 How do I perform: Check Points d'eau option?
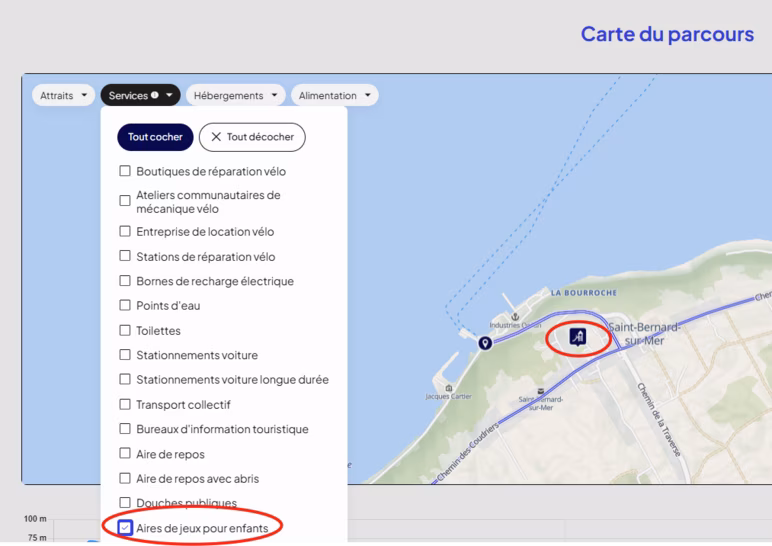click(125, 305)
